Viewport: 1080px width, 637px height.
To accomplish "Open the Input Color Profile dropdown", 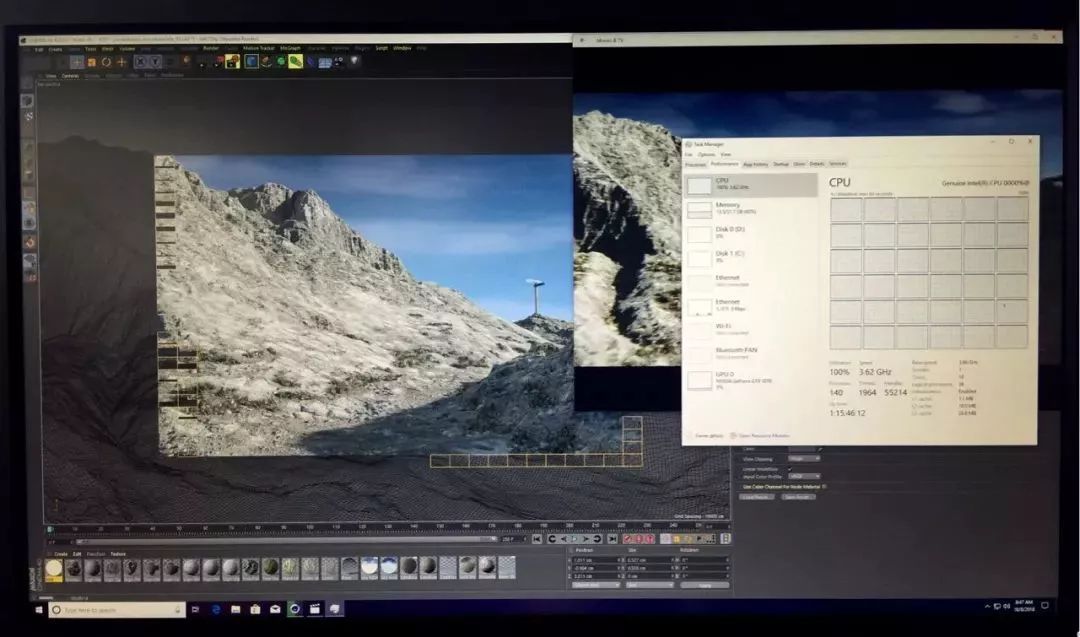I will 803,477.
